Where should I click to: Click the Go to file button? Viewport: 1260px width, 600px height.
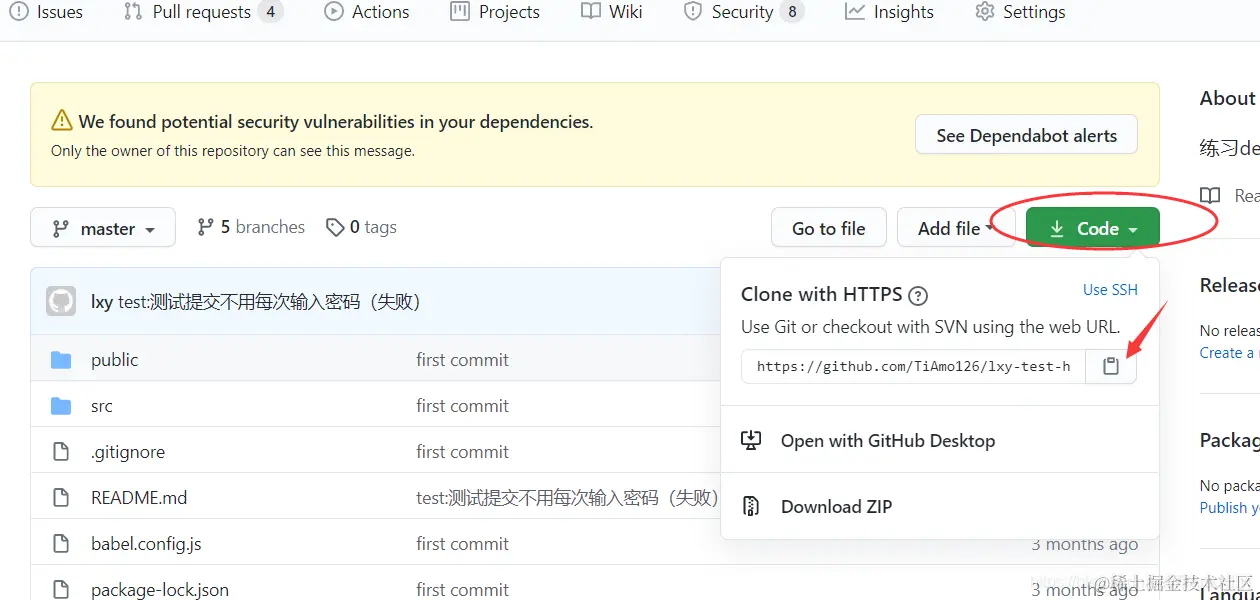coord(828,228)
